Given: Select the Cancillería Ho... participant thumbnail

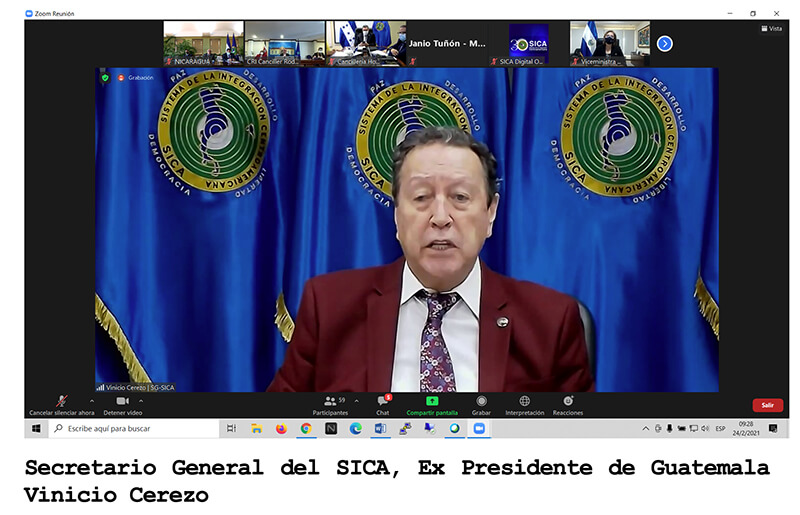Looking at the screenshot, I should (x=366, y=43).
